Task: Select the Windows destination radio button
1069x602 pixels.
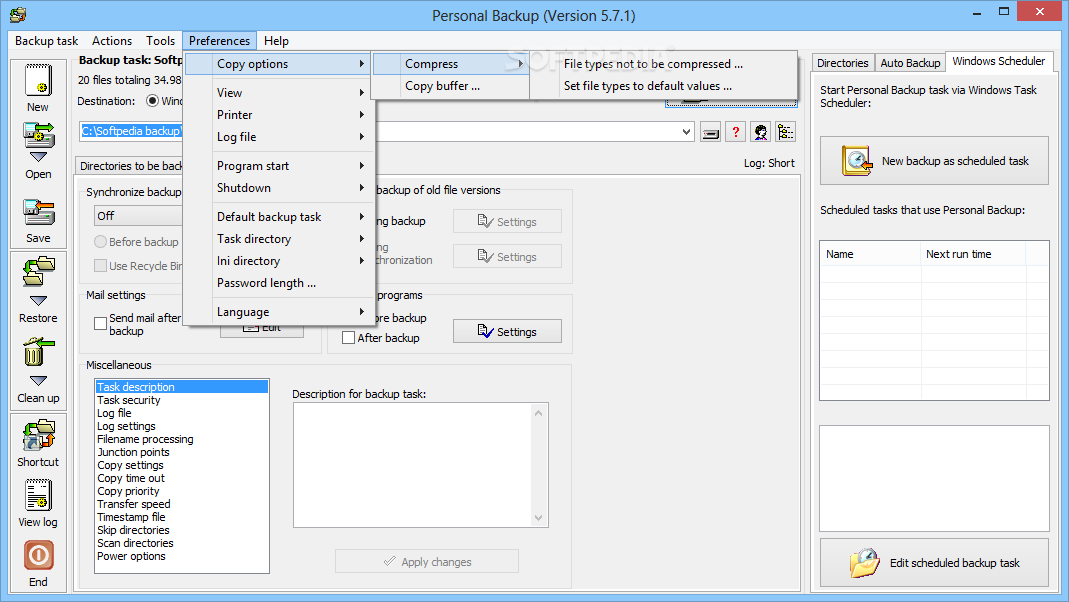Action: pos(153,101)
